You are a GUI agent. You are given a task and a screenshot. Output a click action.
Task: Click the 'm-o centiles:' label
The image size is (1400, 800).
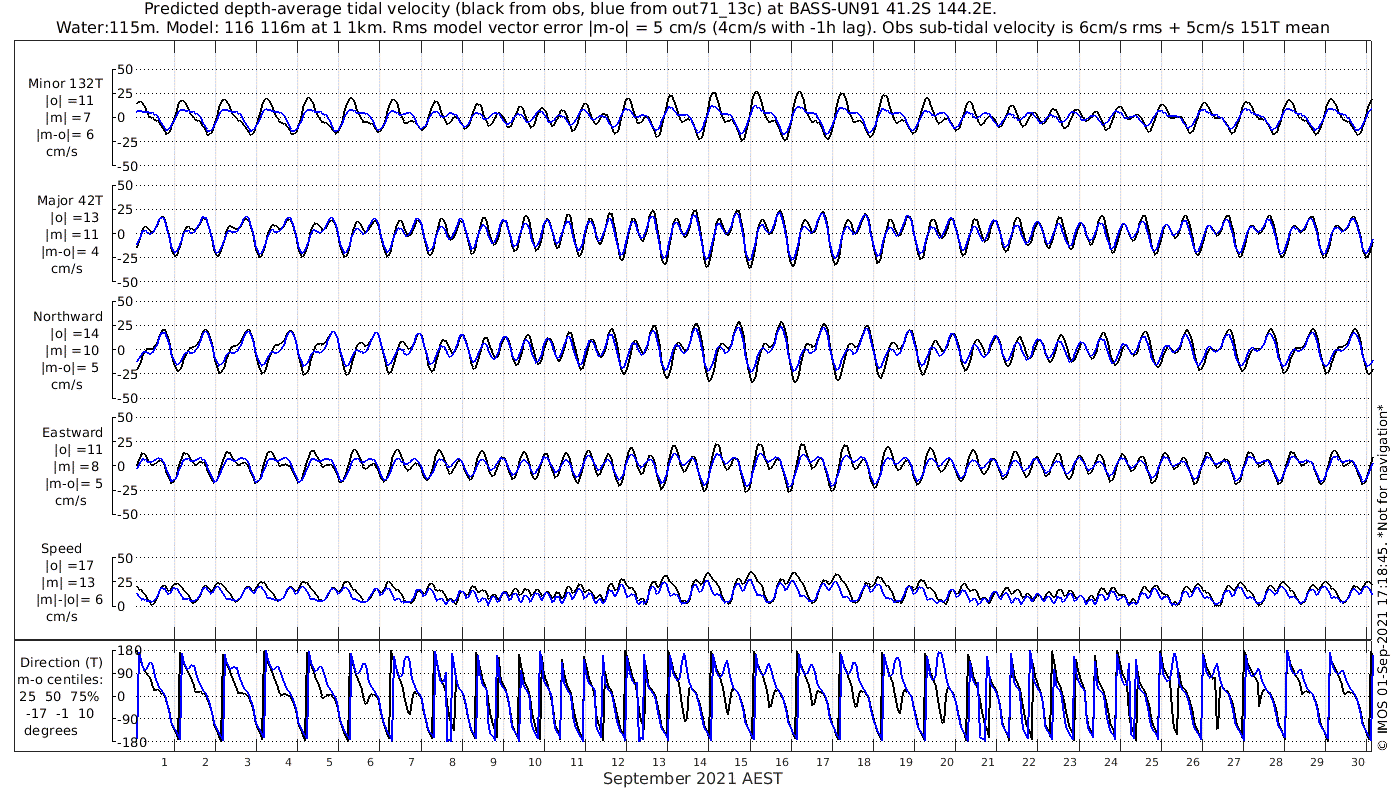pyautogui.click(x=60, y=679)
